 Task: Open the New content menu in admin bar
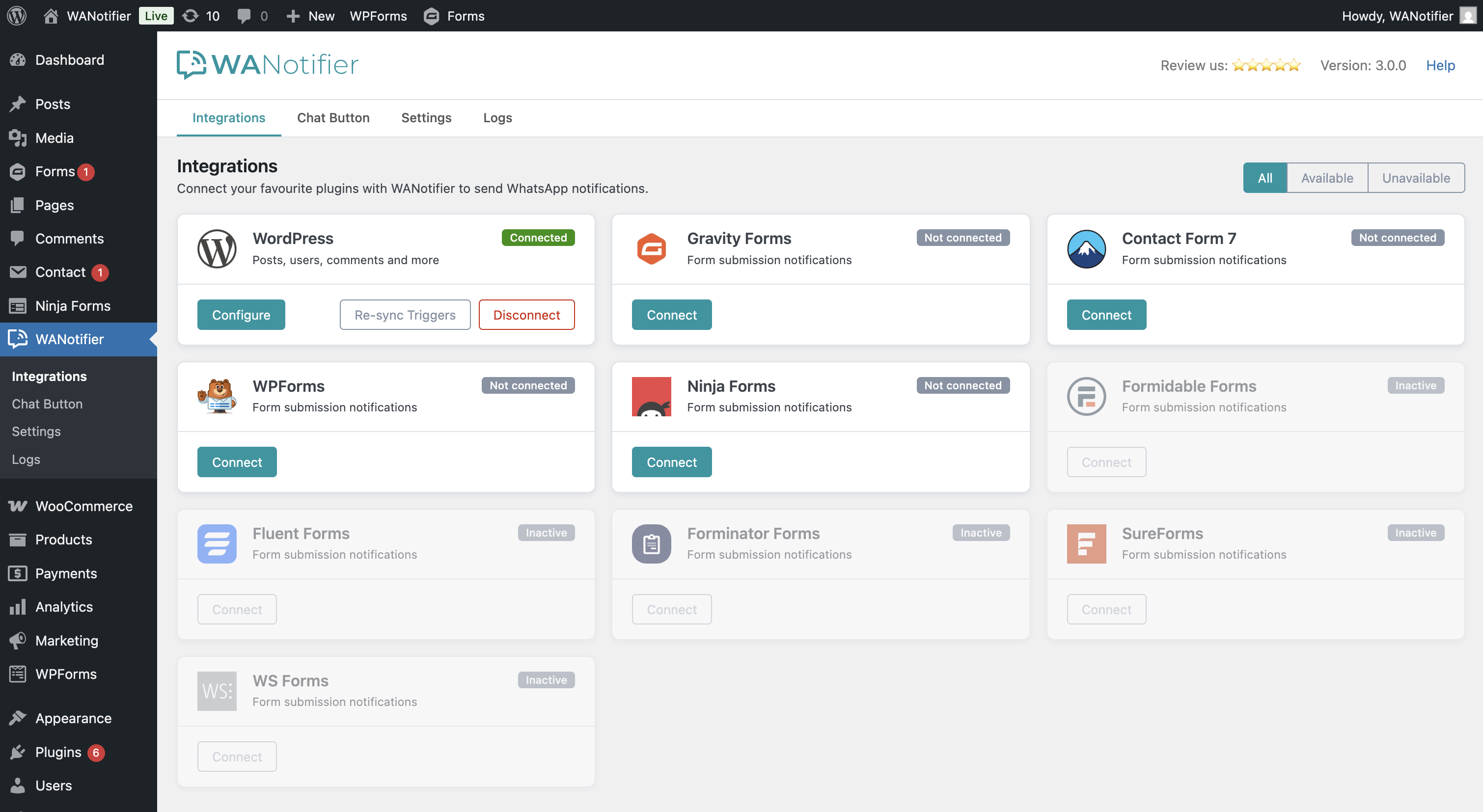310,16
